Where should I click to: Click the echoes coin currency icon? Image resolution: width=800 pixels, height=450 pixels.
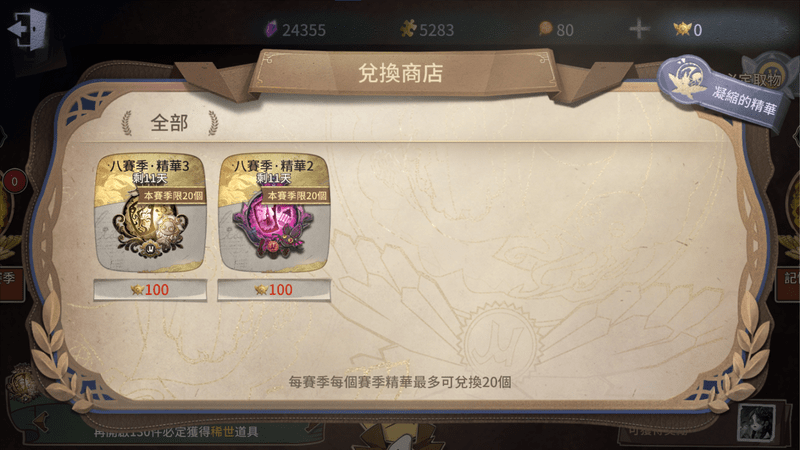545,29
